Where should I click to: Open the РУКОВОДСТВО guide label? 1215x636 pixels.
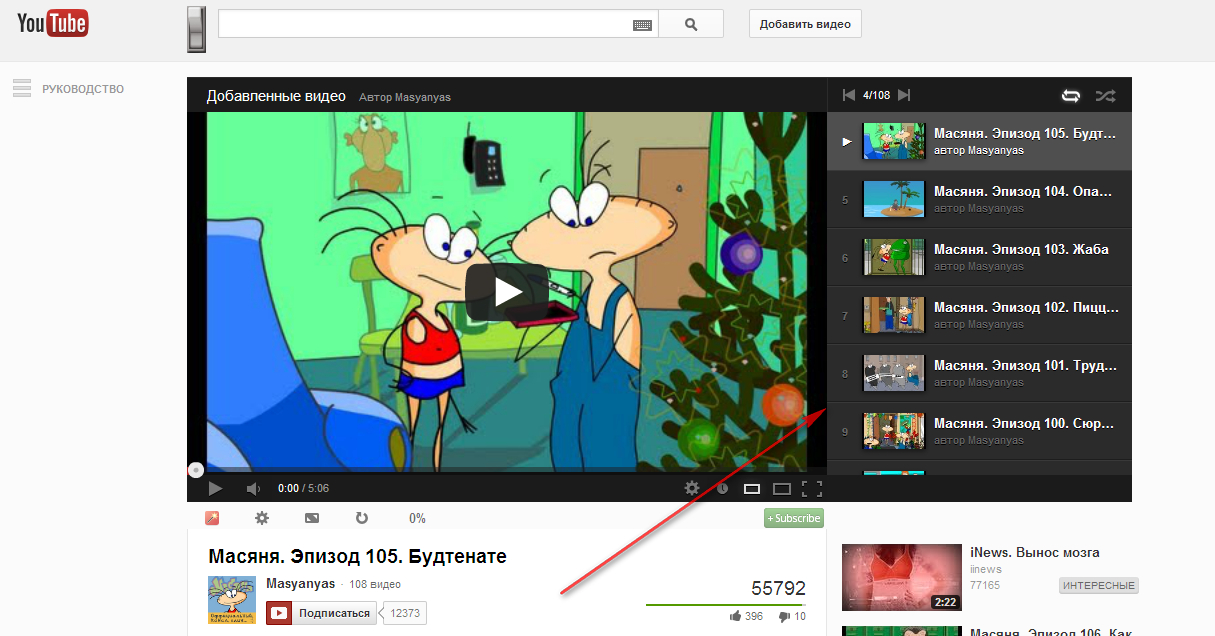(83, 89)
